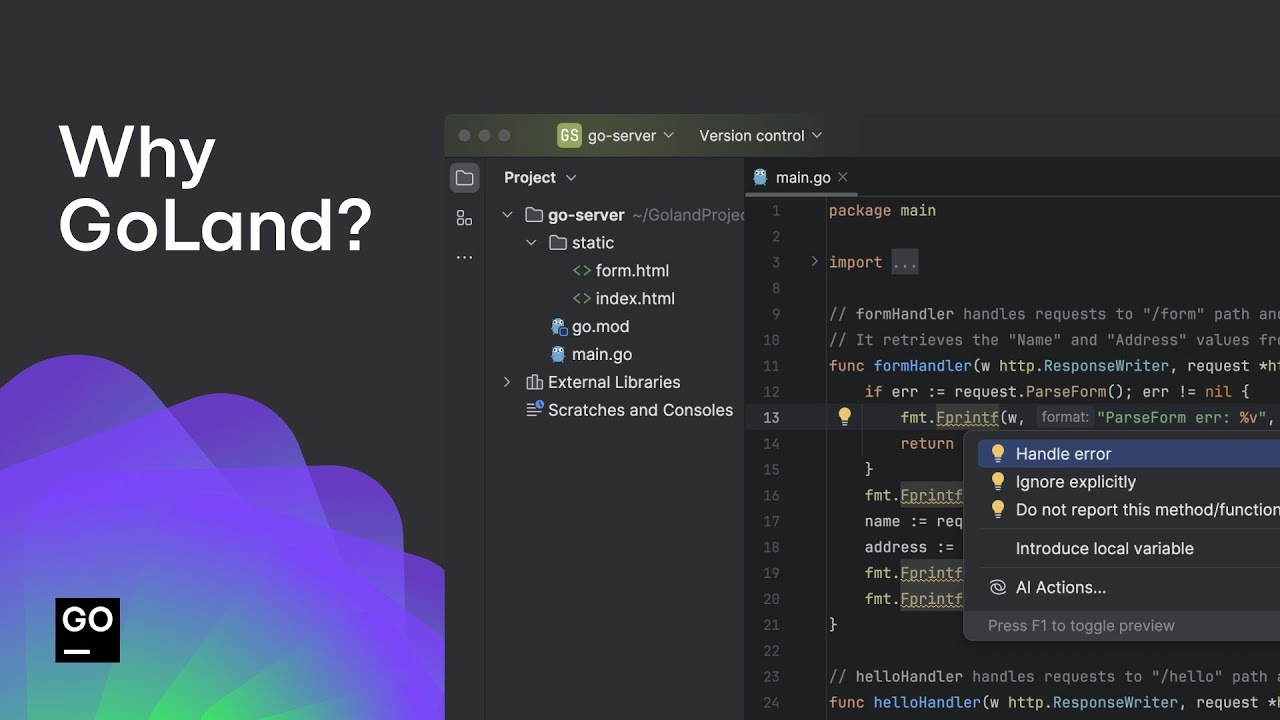Click line number 22 in the gutter

[770, 651]
